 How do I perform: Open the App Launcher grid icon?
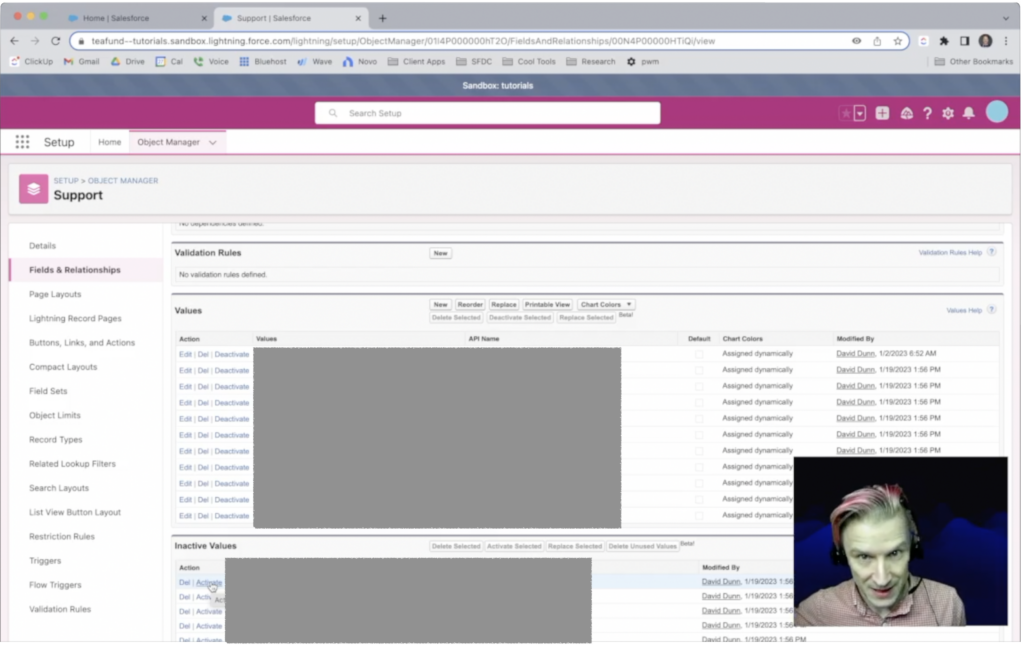[x=22, y=142]
